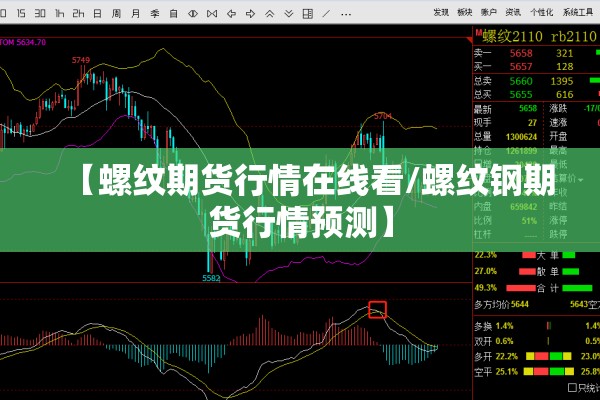Image resolution: width=600 pixels, height=400 pixels.
Task: Click the double up chevron icon
Action: [x=269, y=14]
